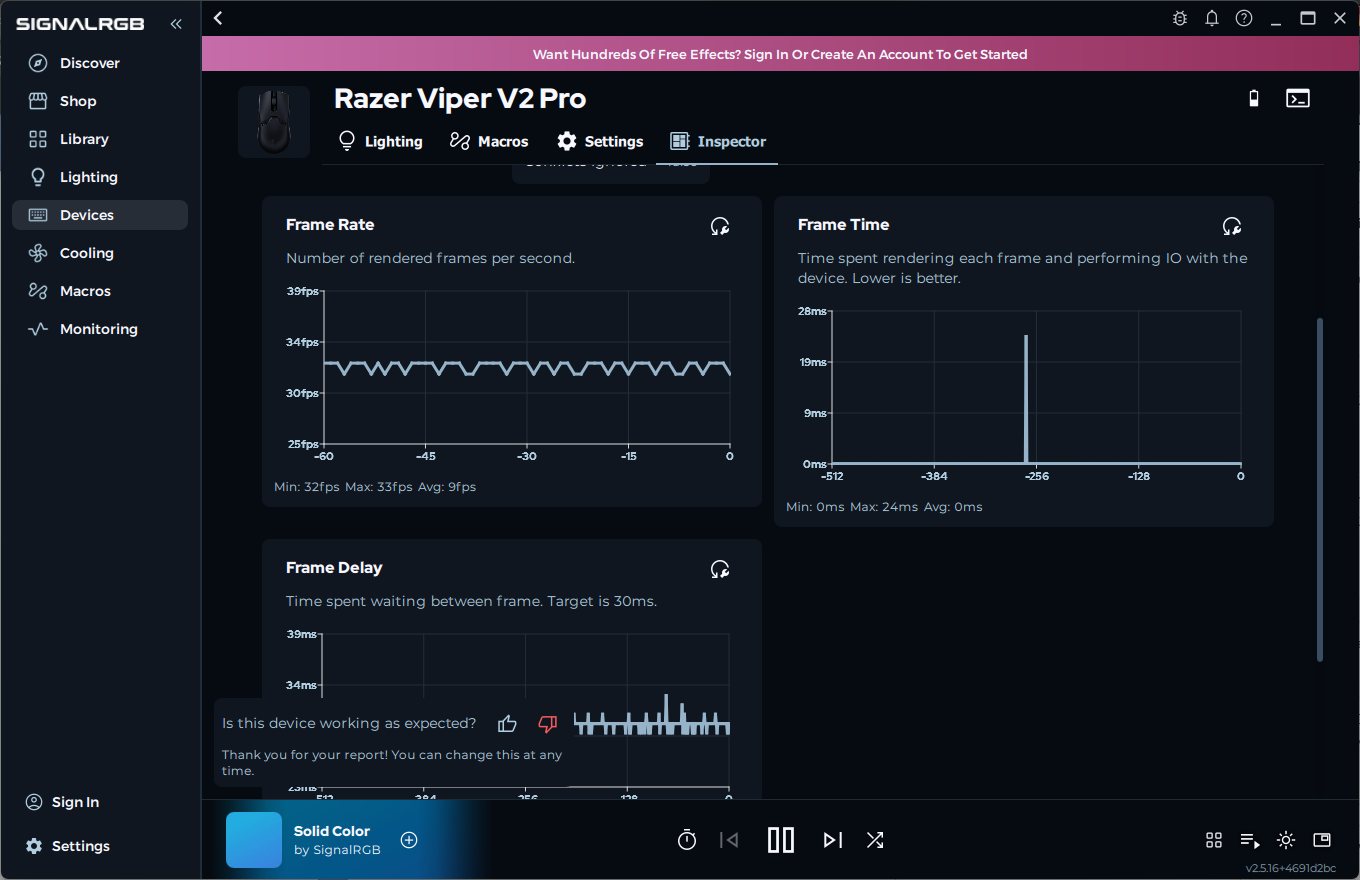Open the Shop page
This screenshot has width=1360, height=880.
pyautogui.click(x=100, y=101)
